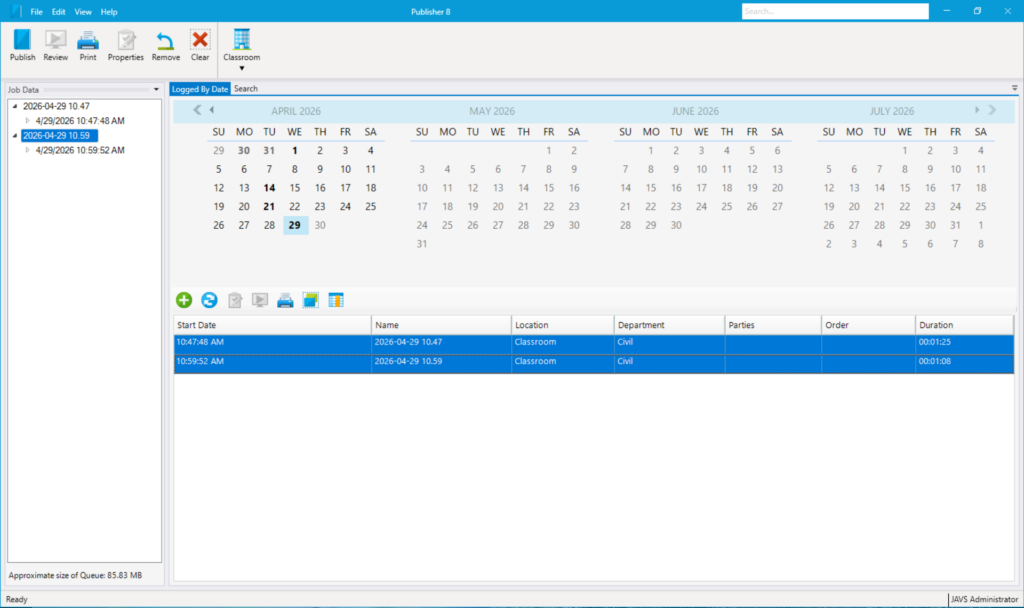This screenshot has height=608, width=1024.
Task: Jump forward several months with right chevron
Action: 992,110
